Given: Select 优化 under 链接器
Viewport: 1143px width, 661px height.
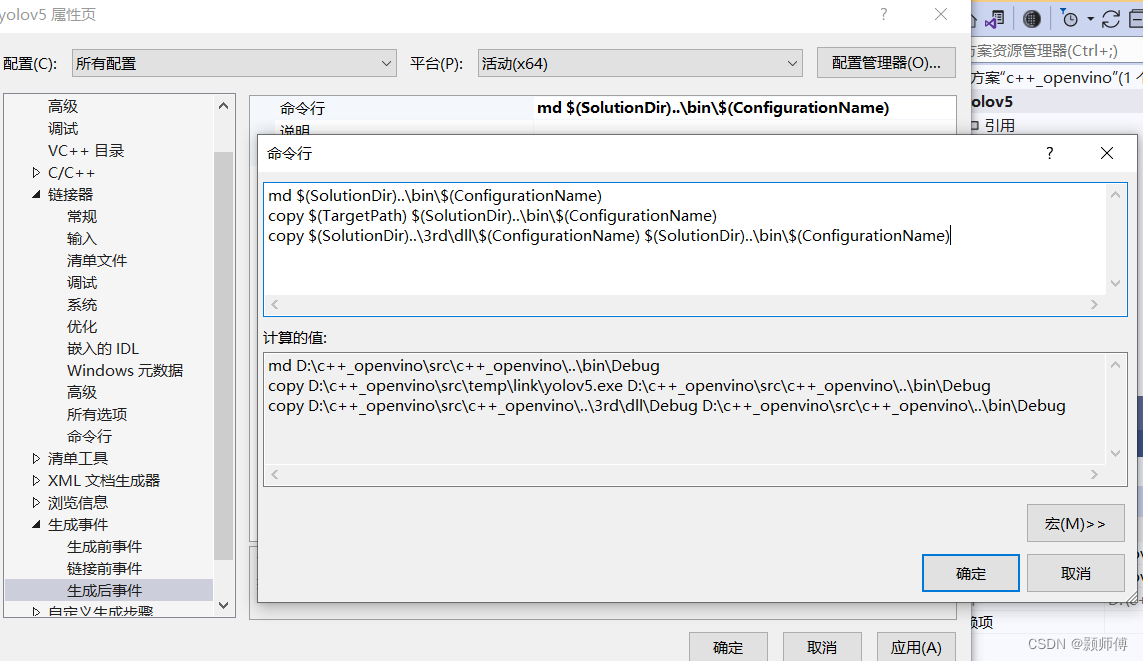Looking at the screenshot, I should coord(82,326).
